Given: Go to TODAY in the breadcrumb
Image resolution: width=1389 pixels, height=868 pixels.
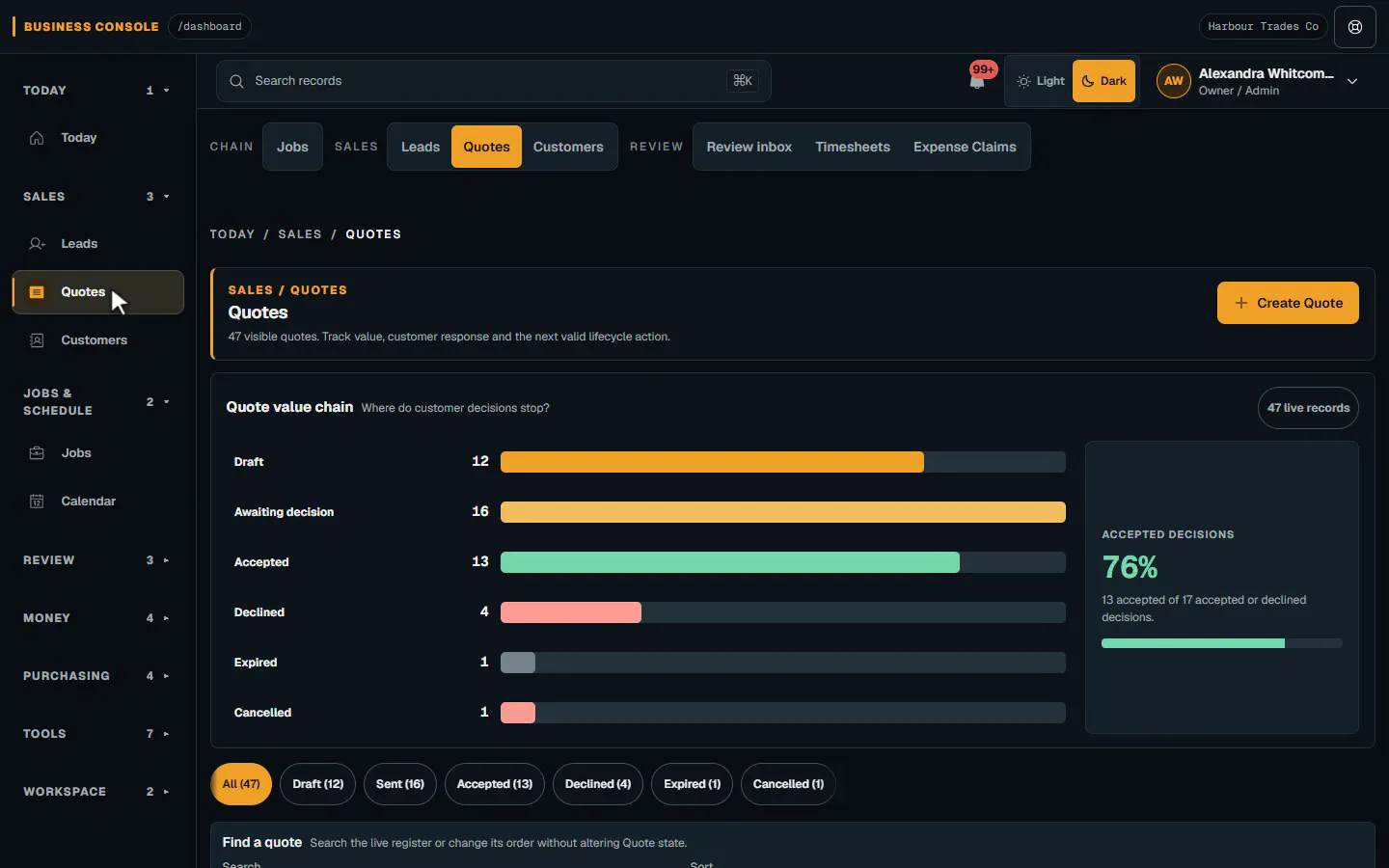Looking at the screenshot, I should [x=232, y=234].
